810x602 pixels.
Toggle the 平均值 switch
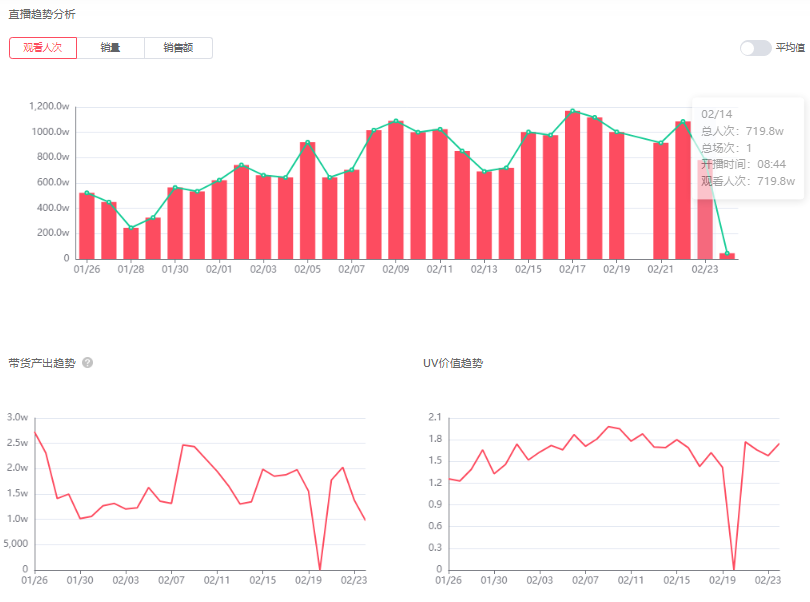(755, 48)
